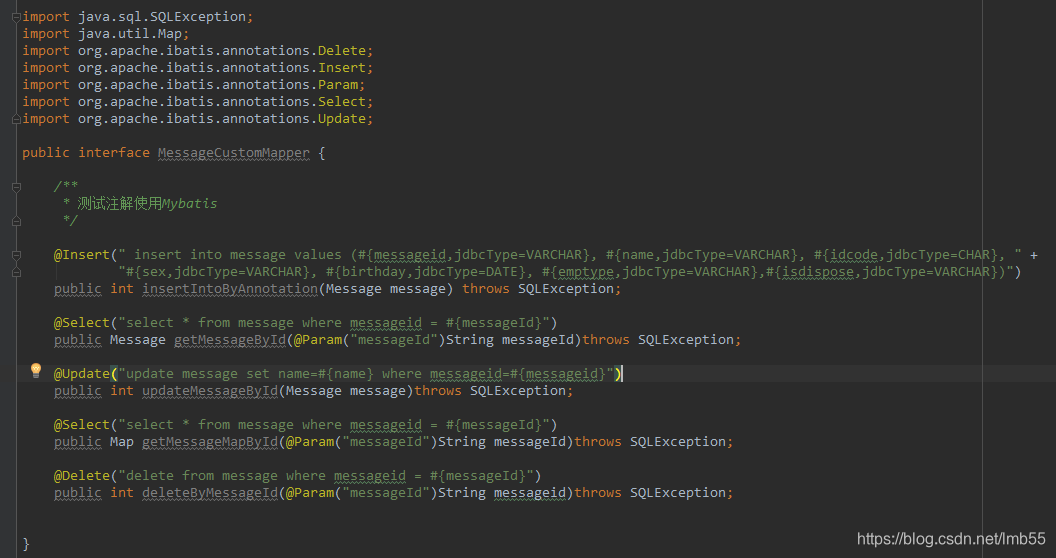Click the getMessageMapById method name
This screenshot has height=558, width=1056.
click(210, 442)
